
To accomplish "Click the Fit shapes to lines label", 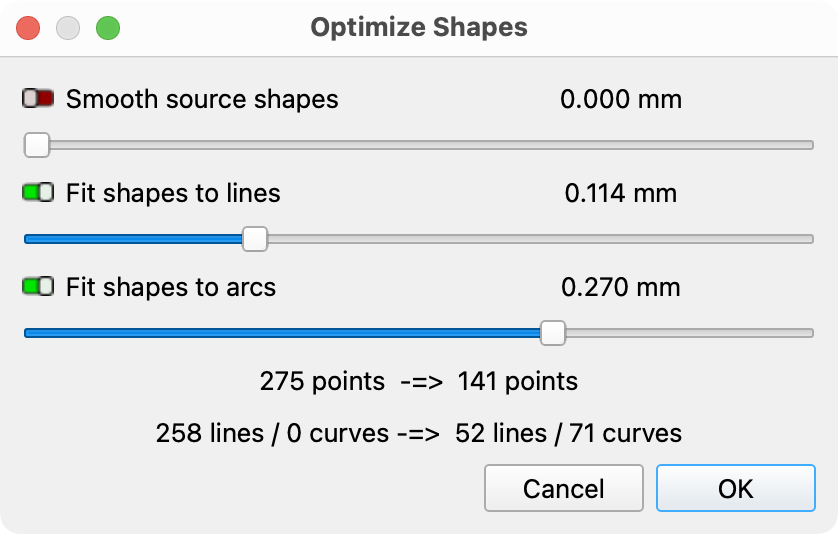I will [x=173, y=193].
